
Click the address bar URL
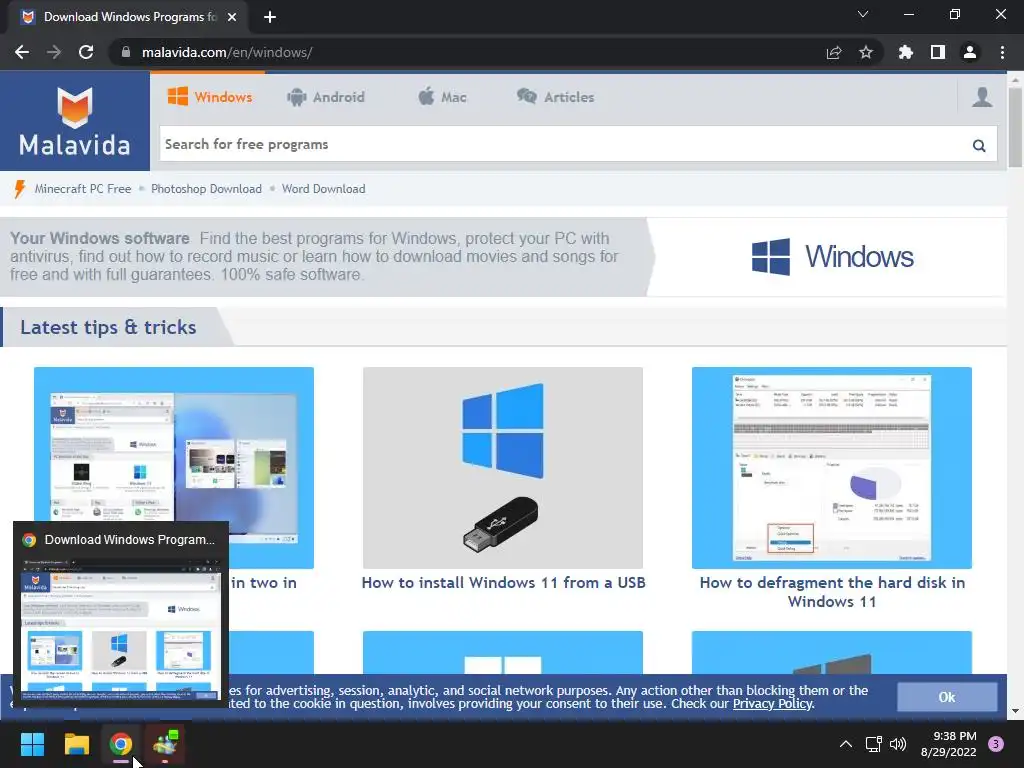point(227,52)
